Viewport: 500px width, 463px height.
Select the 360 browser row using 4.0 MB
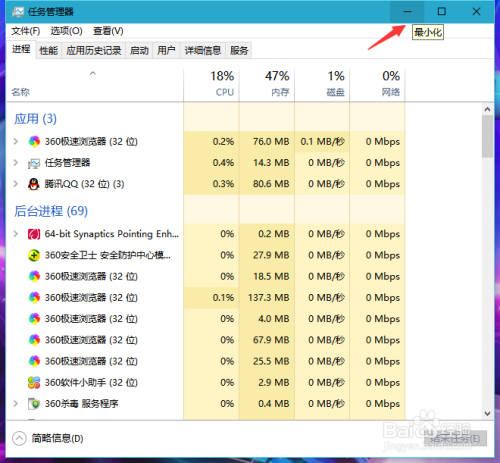[206, 319]
